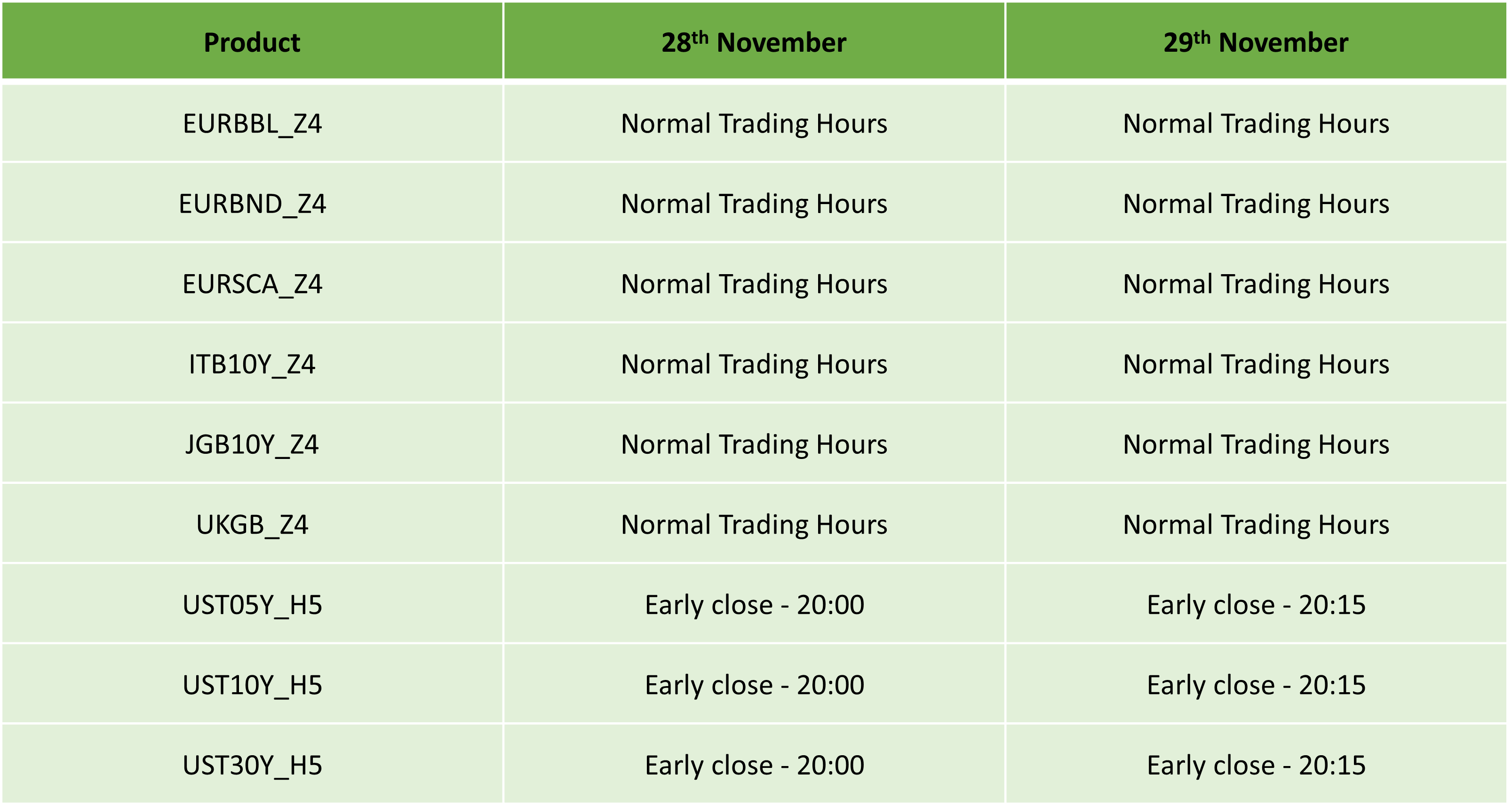The width and height of the screenshot is (1512, 806).
Task: Select the ITB10Y_Z4 product cell
Action: point(252,363)
